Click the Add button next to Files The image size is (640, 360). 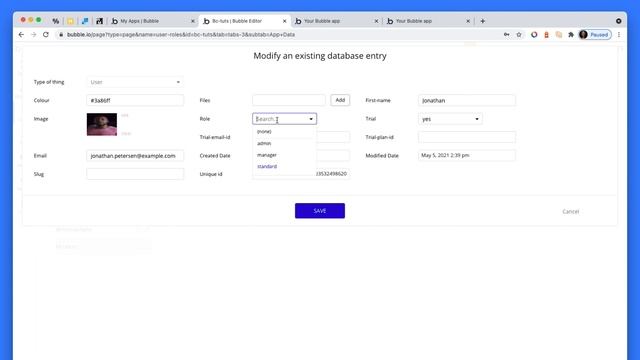tap(340, 100)
